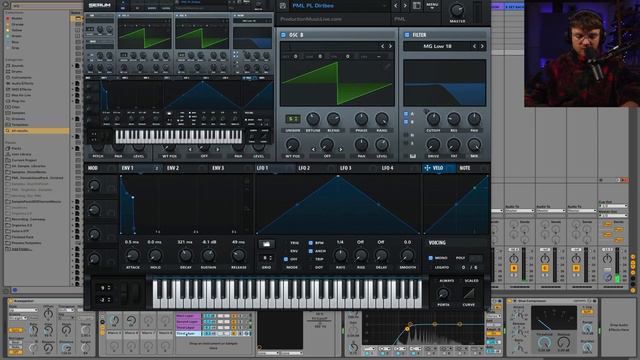640x360 pixels.
Task: Click the filter MIX knob
Action: coord(474,145)
